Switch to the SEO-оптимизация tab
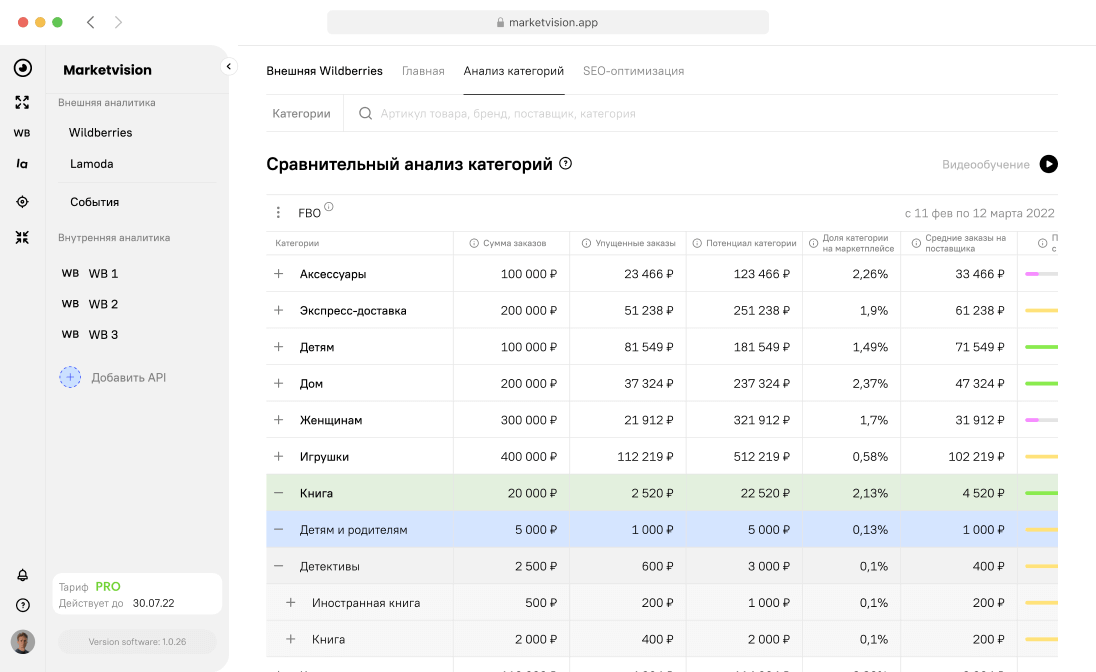Screen dimensions: 1096x672 pos(633,71)
